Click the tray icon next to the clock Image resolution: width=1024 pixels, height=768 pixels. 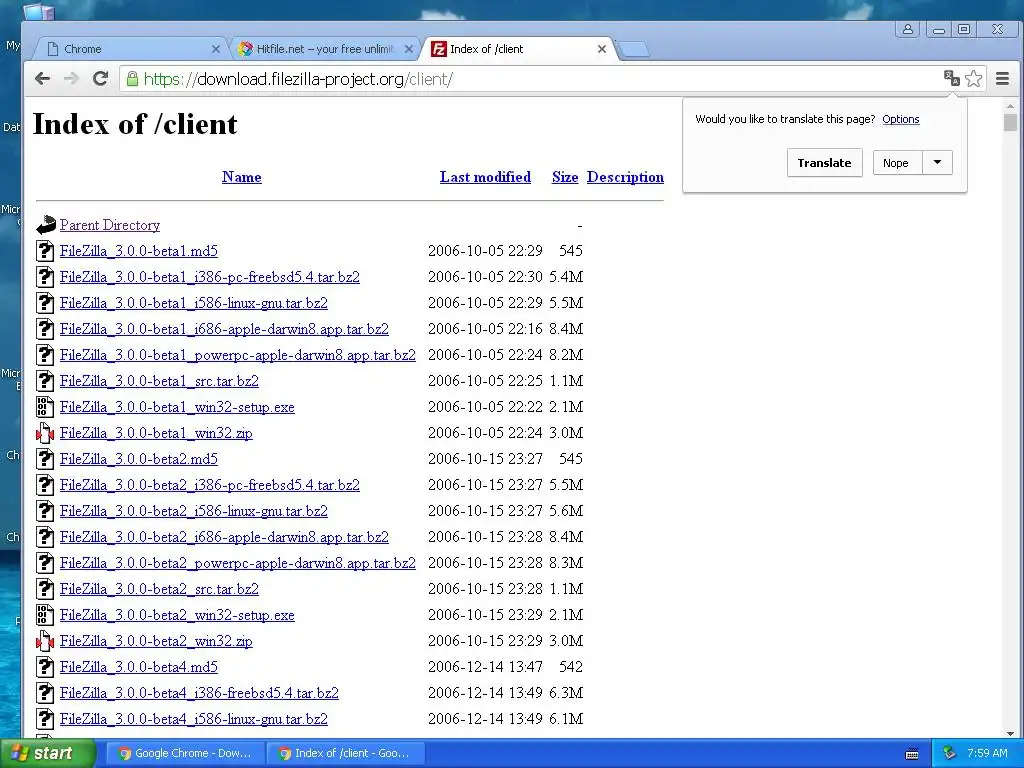coord(950,753)
